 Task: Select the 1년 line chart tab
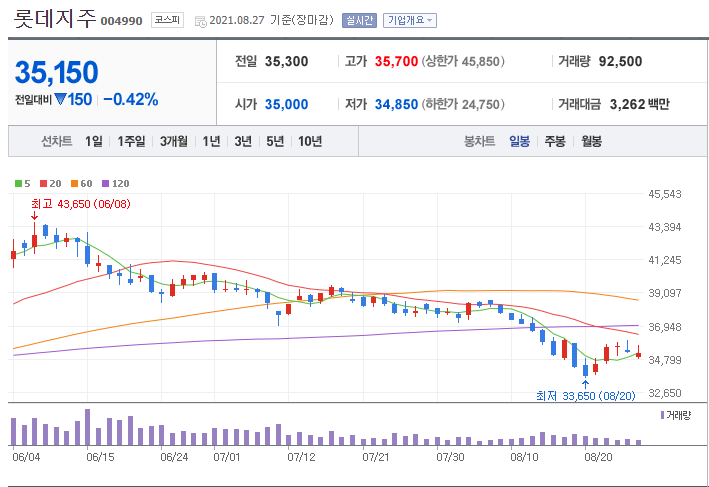(x=211, y=142)
